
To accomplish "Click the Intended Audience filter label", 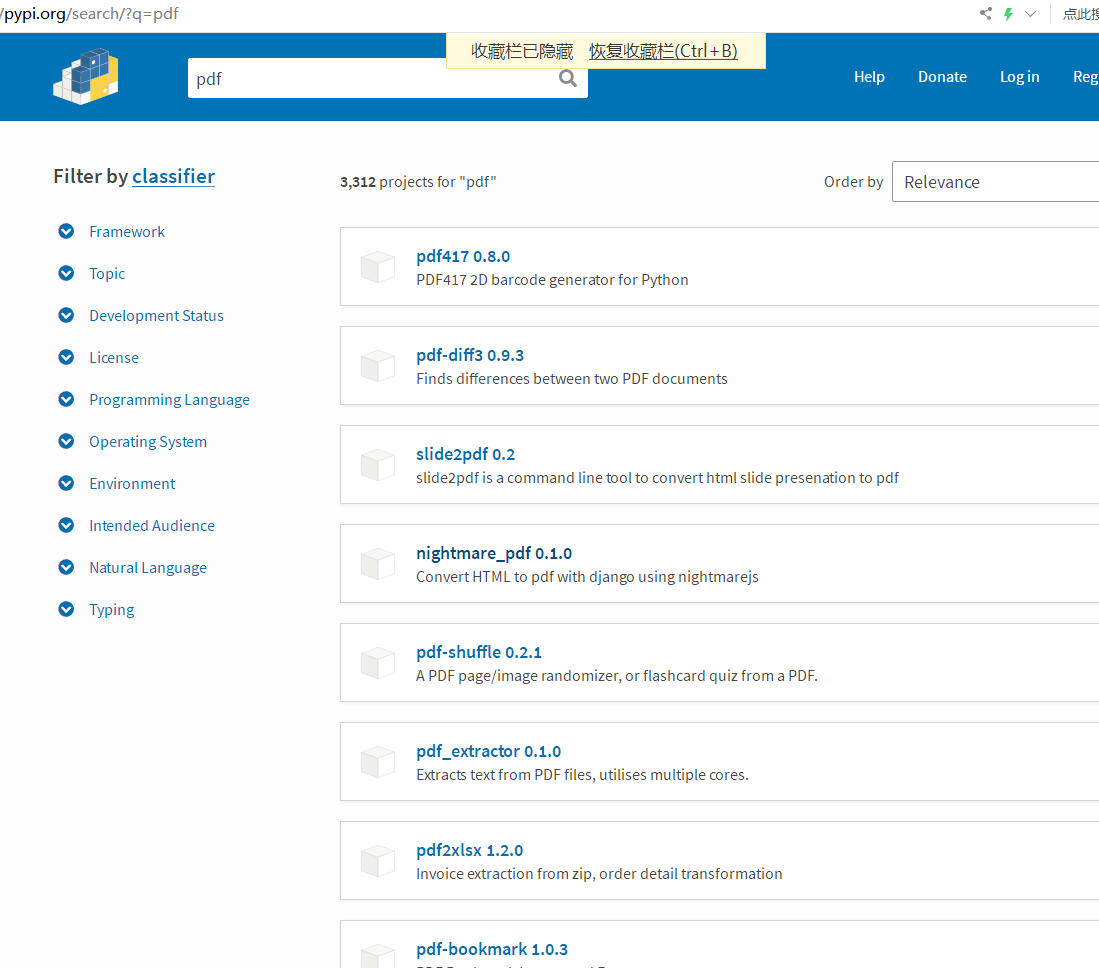I will [x=152, y=526].
